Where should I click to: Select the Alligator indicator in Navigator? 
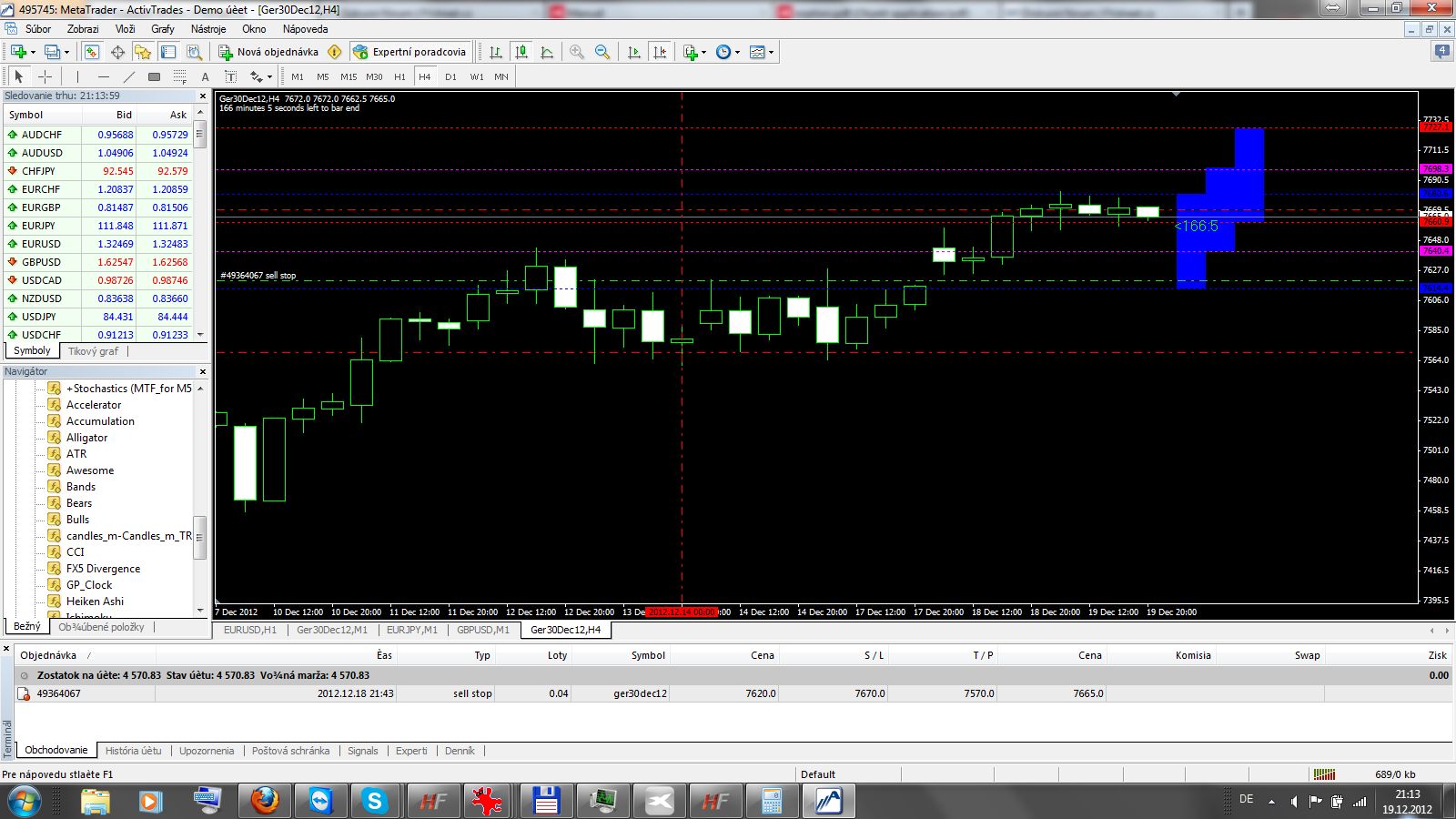click(86, 438)
